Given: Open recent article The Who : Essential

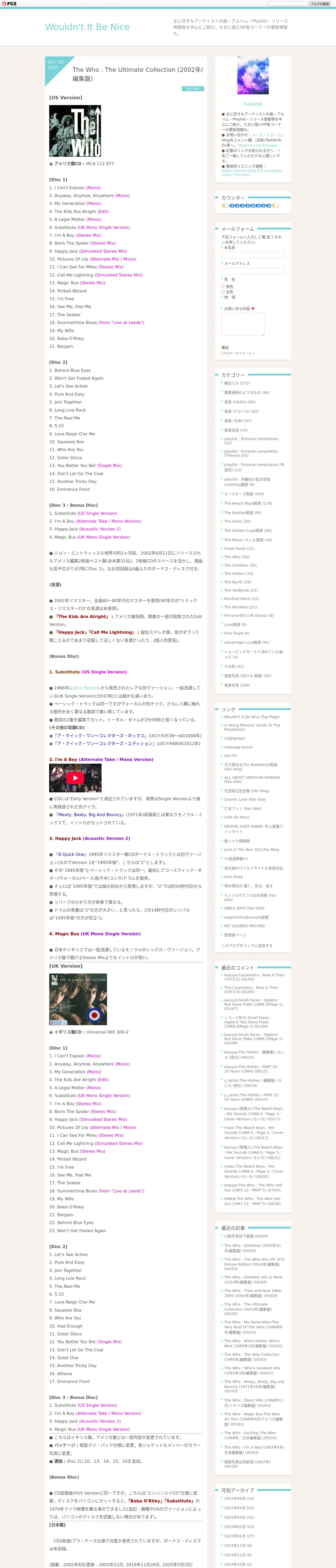Looking at the screenshot, I should [x=253, y=1248].
